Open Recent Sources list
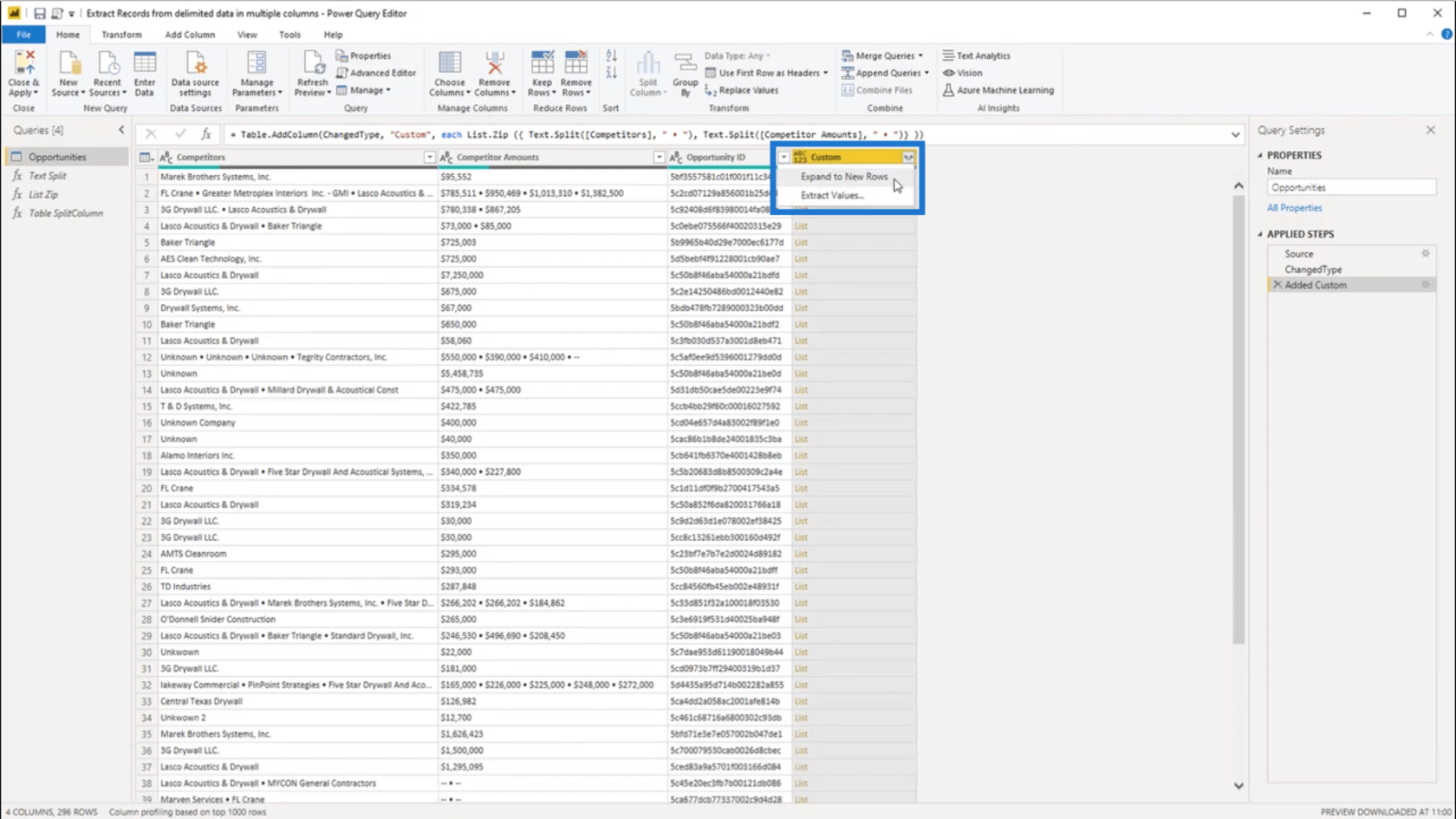Screen dimensions: 1456x819 click(x=107, y=74)
